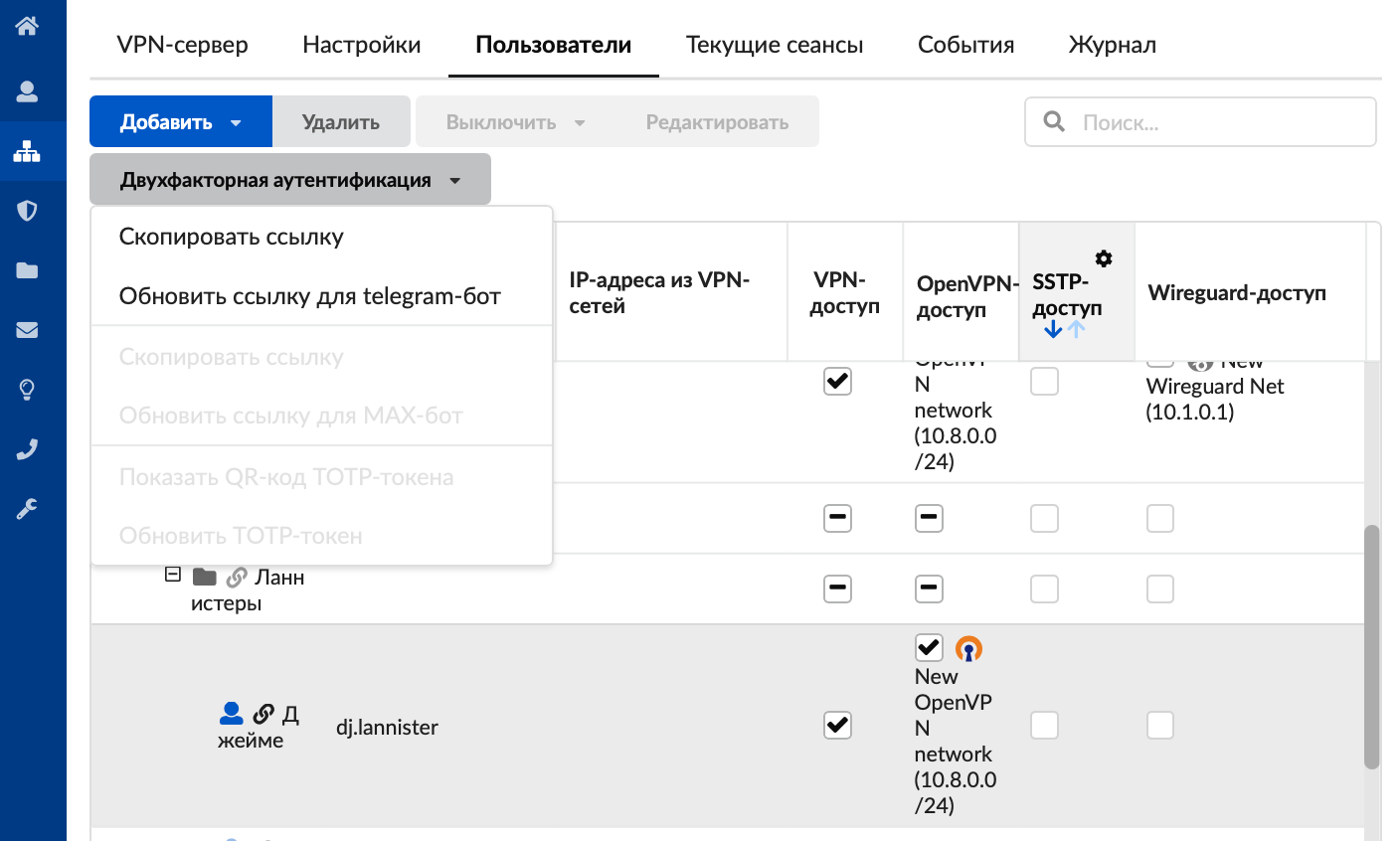Click the Удалить button
1400x841 pixels.
tap(341, 121)
